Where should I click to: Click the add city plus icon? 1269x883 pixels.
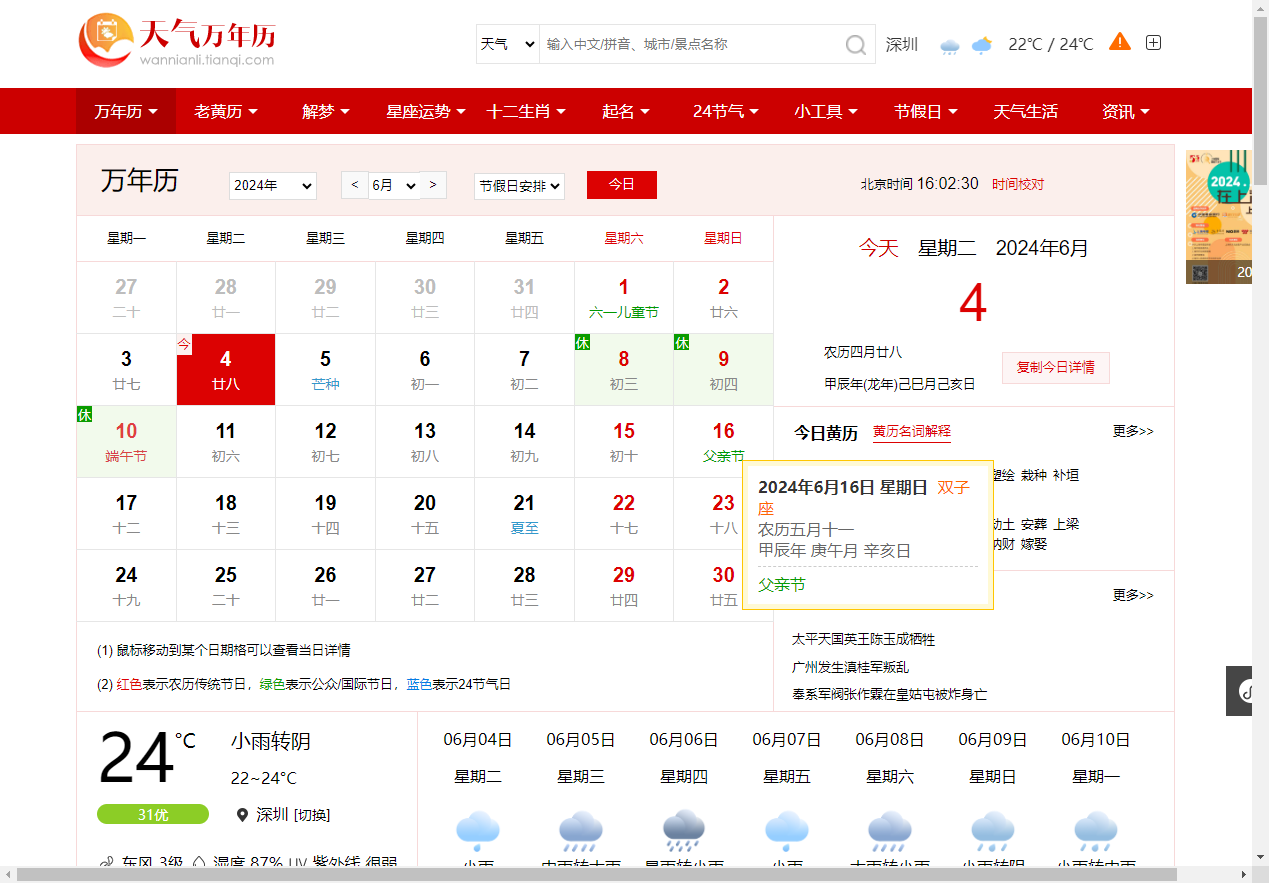point(1153,43)
